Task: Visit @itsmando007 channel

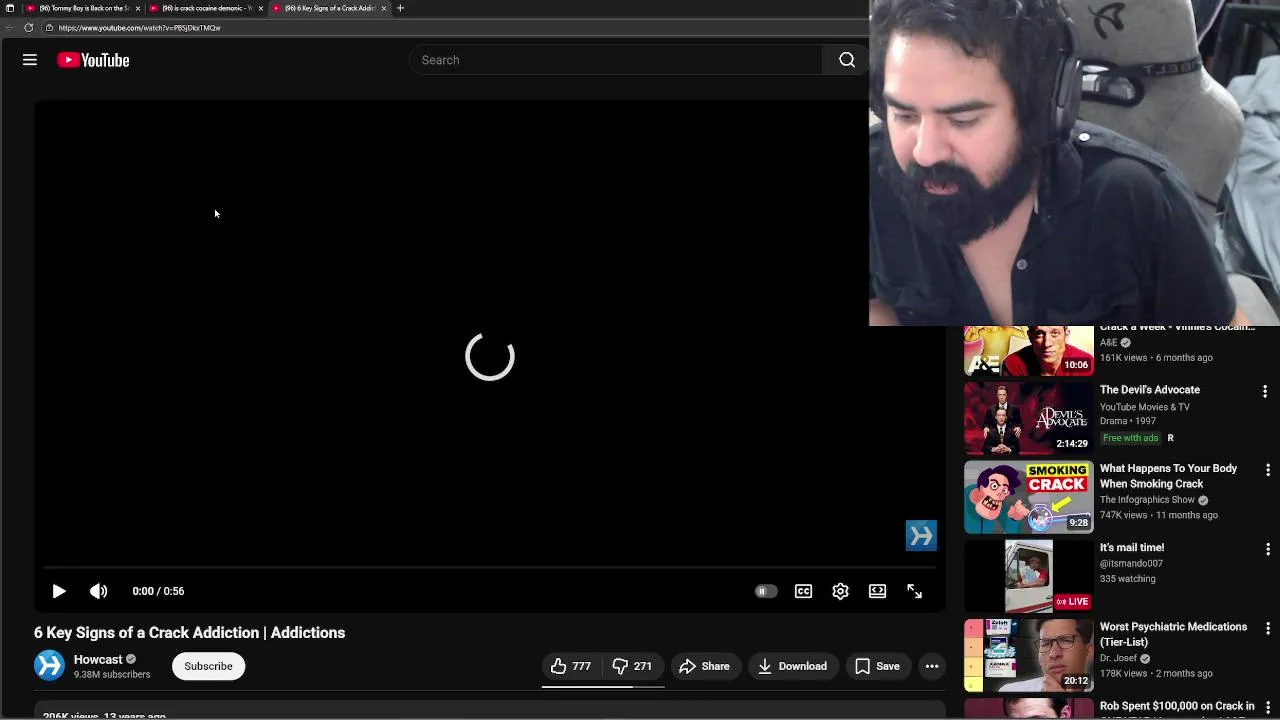Action: point(1131,563)
